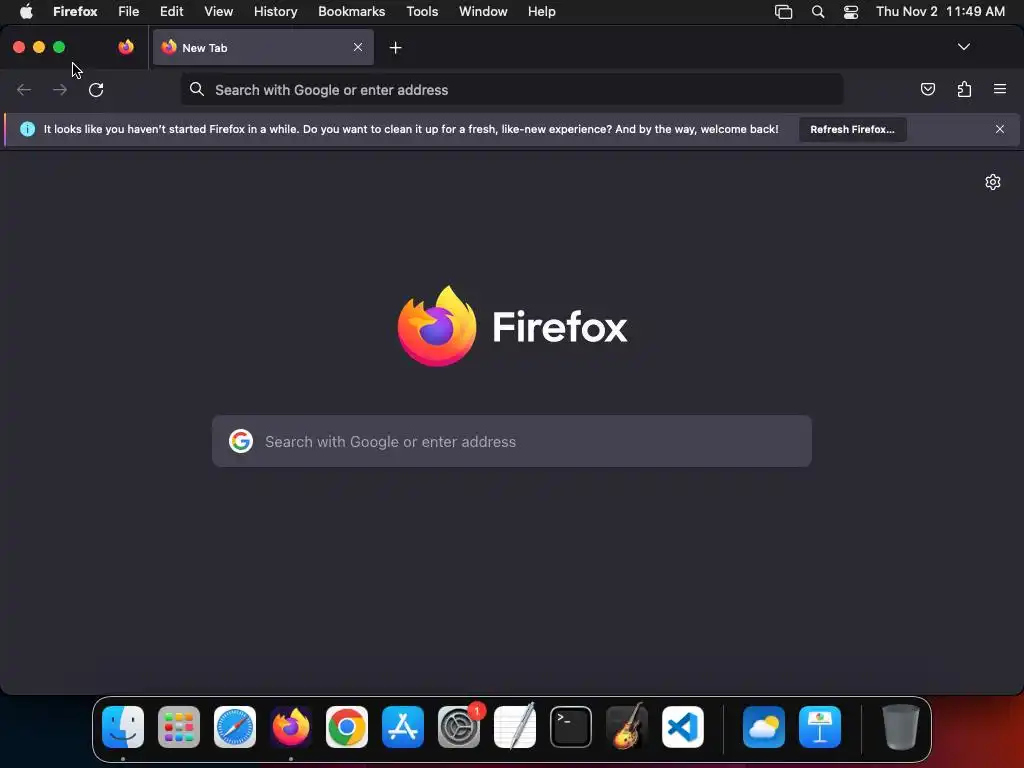Close the New Tab tab

click(358, 47)
